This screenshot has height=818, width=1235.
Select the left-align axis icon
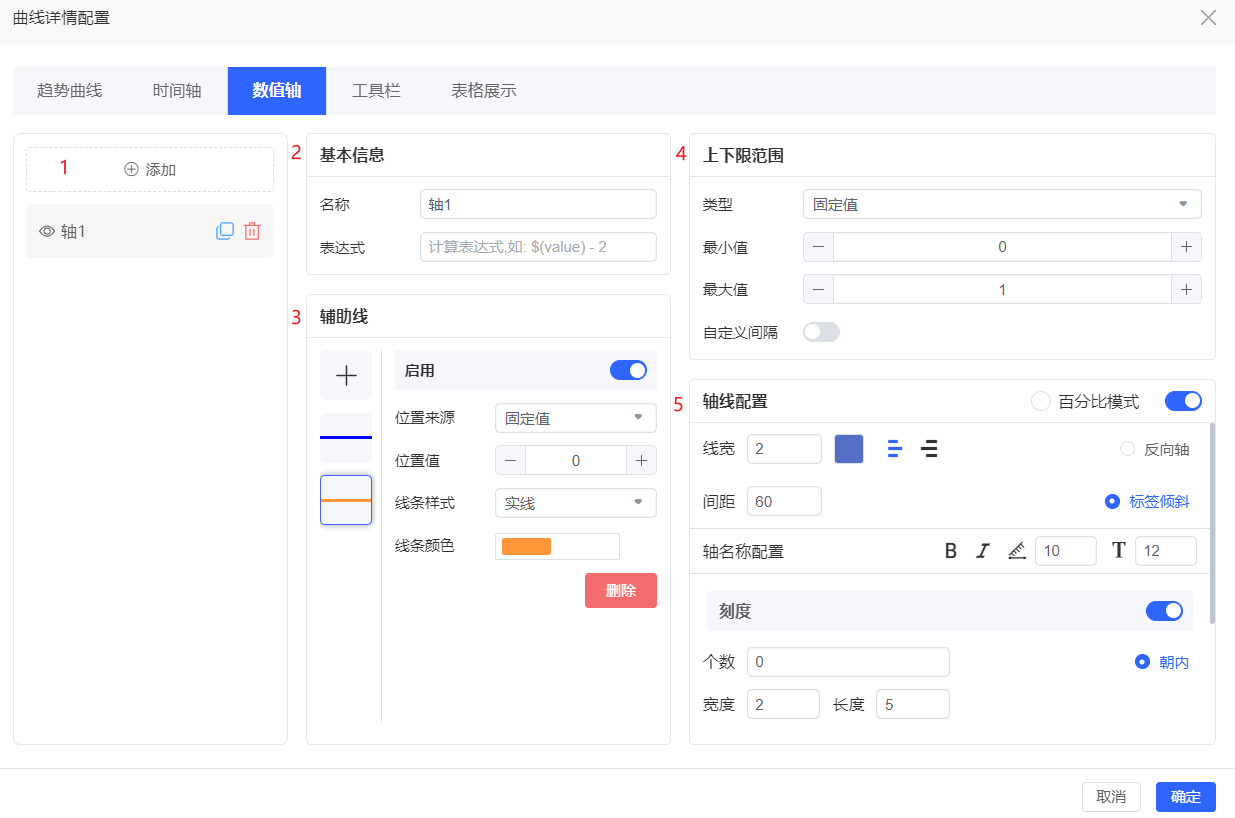pyautogui.click(x=895, y=449)
